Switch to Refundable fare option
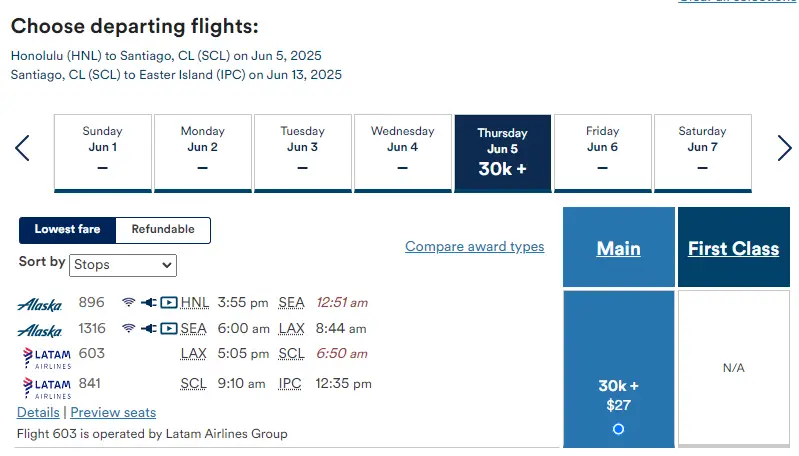Image resolution: width=799 pixels, height=456 pixels. click(x=163, y=230)
